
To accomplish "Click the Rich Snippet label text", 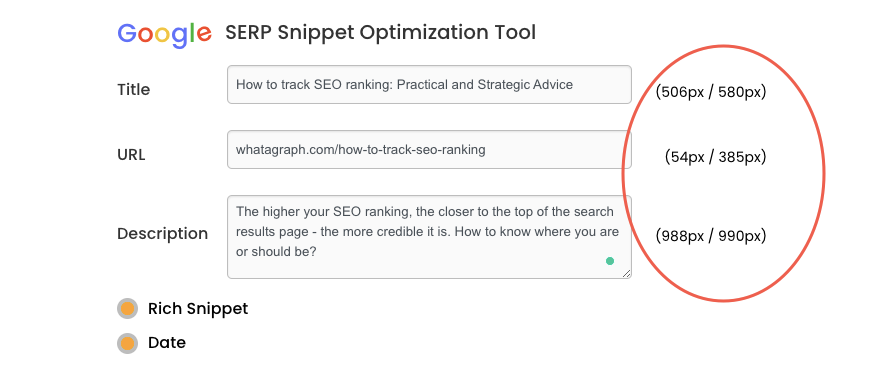I will point(198,309).
